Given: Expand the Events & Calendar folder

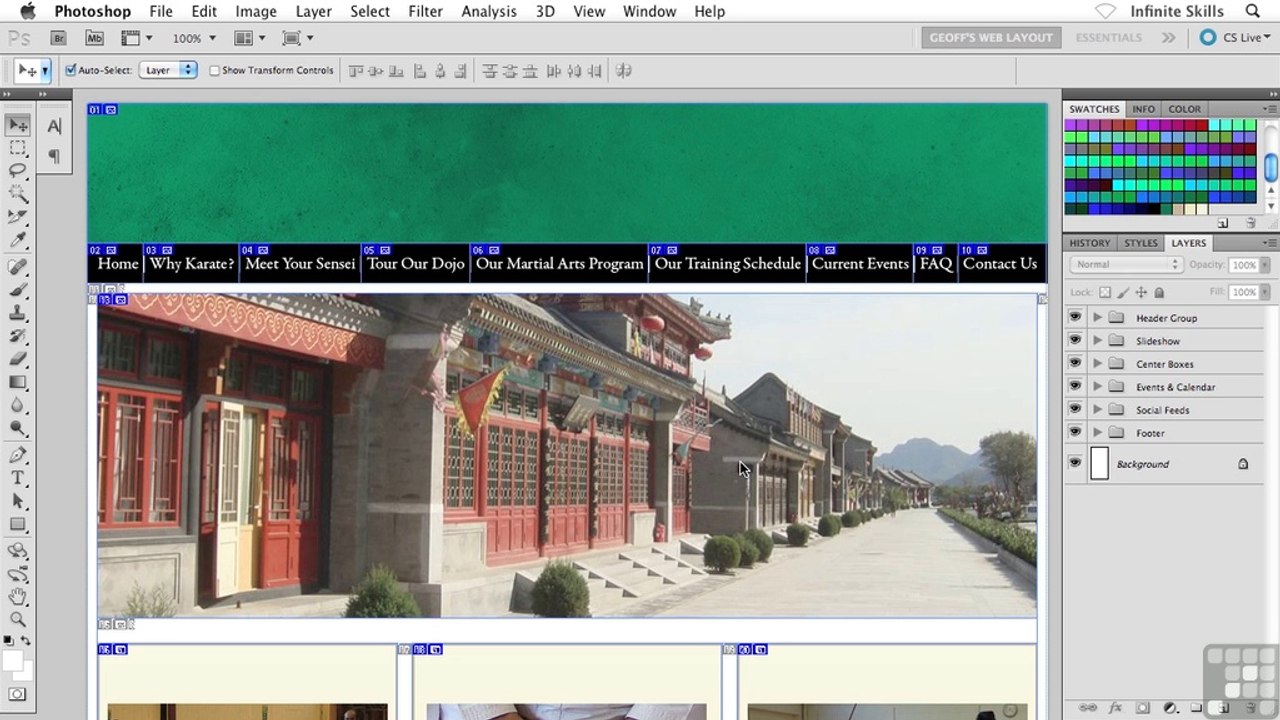Looking at the screenshot, I should pos(1098,387).
